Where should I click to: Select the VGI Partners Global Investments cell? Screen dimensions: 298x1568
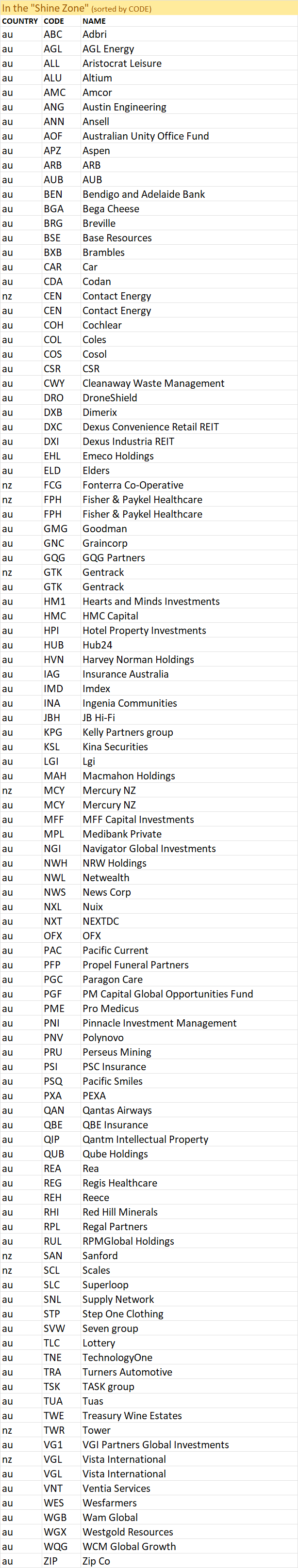[189, 1445]
